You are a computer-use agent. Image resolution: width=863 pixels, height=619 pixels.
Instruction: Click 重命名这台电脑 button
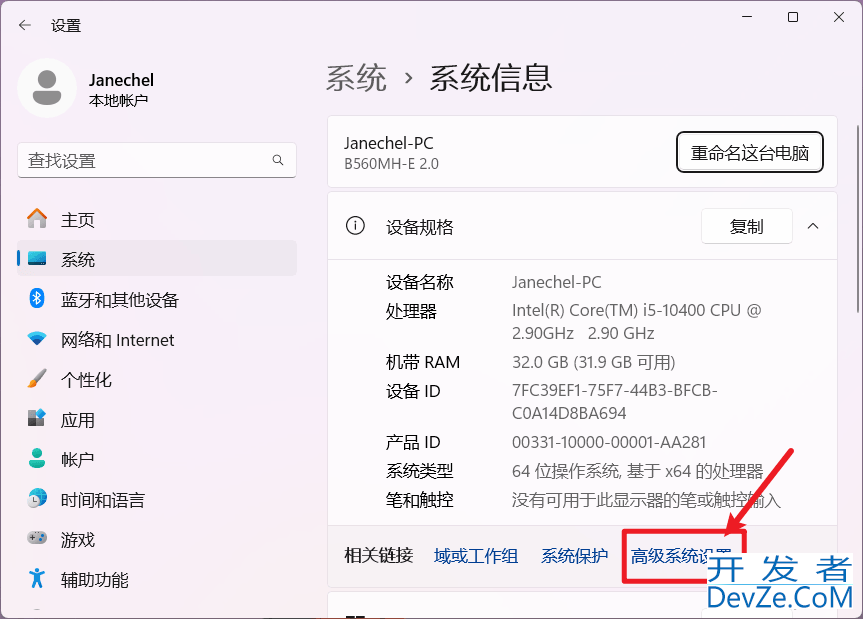750,152
